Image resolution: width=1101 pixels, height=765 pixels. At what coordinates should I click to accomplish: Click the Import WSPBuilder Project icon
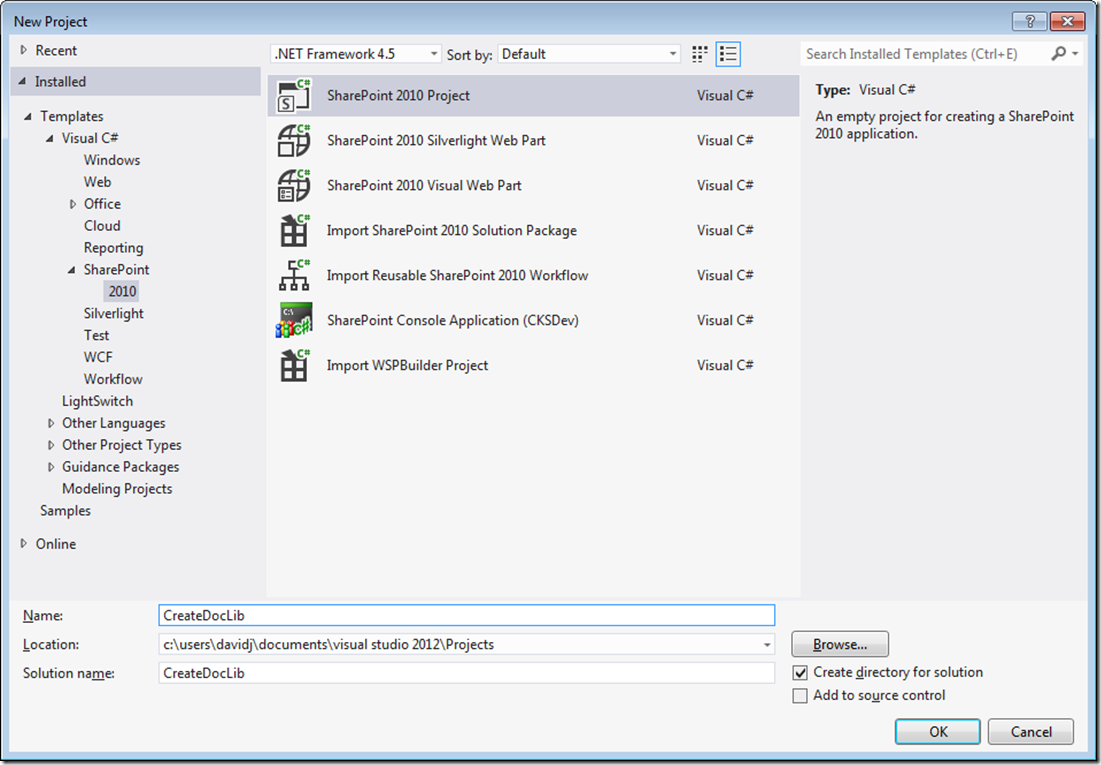click(294, 365)
